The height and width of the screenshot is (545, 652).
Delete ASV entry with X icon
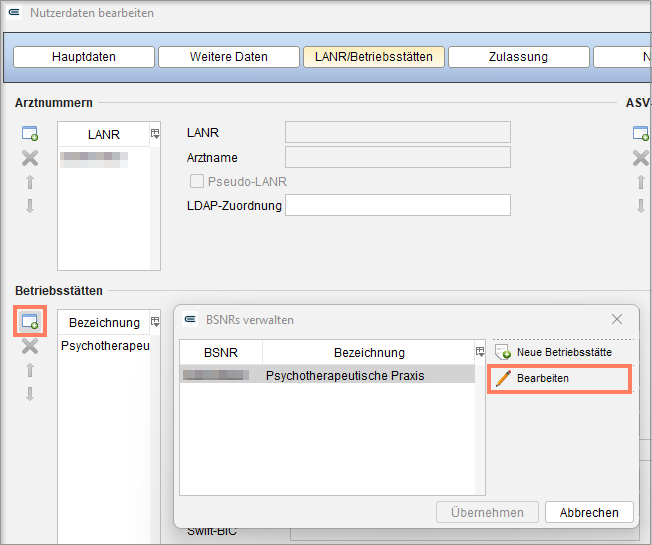point(641,158)
